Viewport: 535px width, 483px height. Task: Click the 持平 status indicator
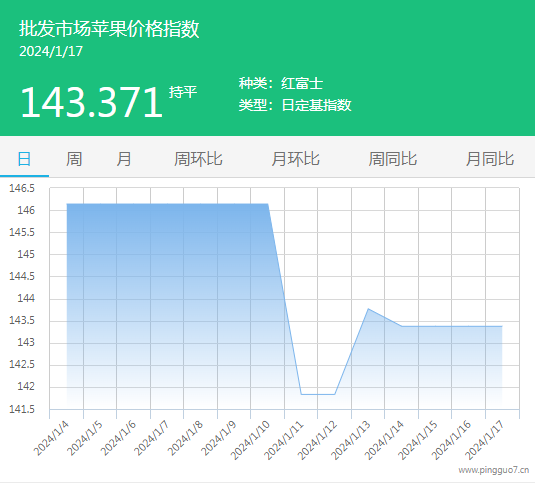pyautogui.click(x=183, y=92)
